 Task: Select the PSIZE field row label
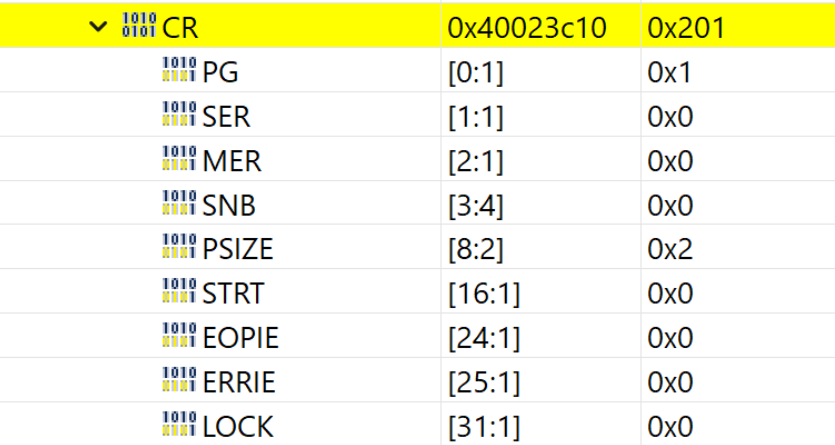[x=239, y=250]
